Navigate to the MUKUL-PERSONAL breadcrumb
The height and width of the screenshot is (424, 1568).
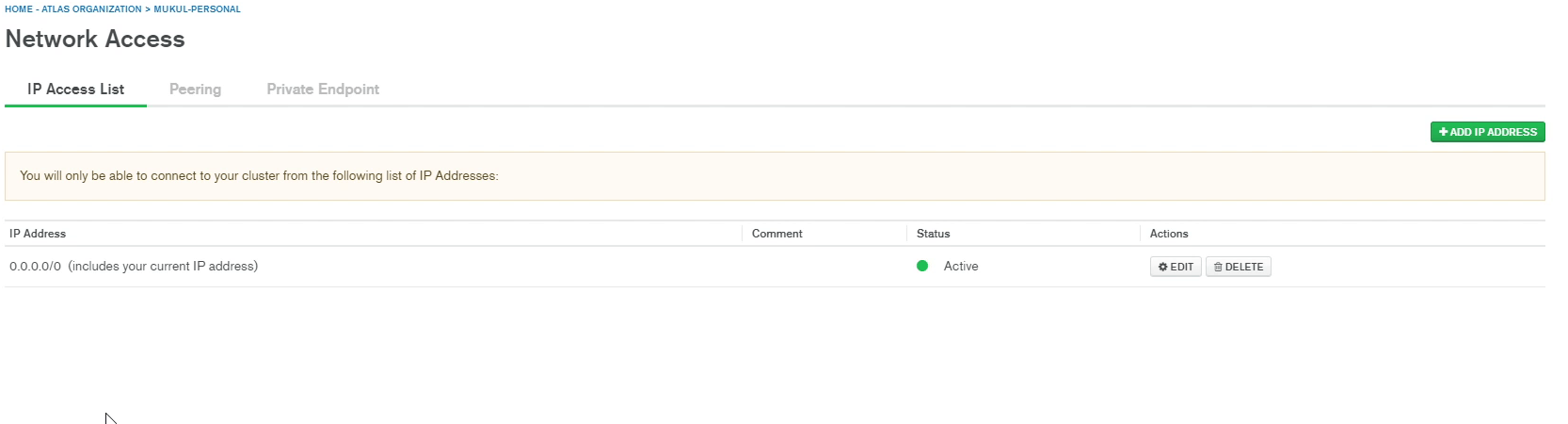pyautogui.click(x=197, y=9)
